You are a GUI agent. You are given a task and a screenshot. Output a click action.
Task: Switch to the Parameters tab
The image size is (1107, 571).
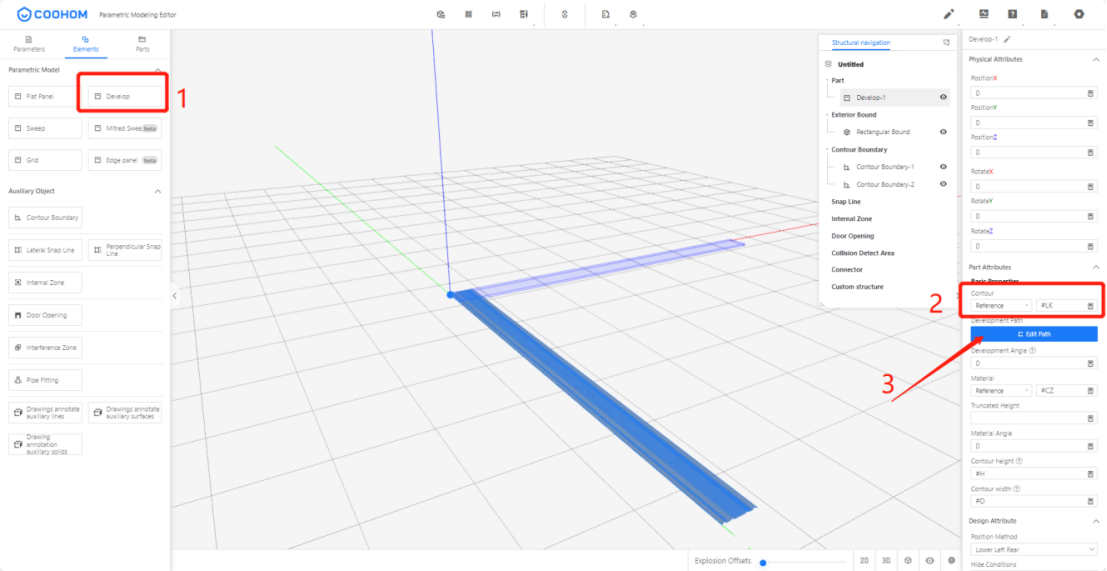pyautogui.click(x=29, y=43)
